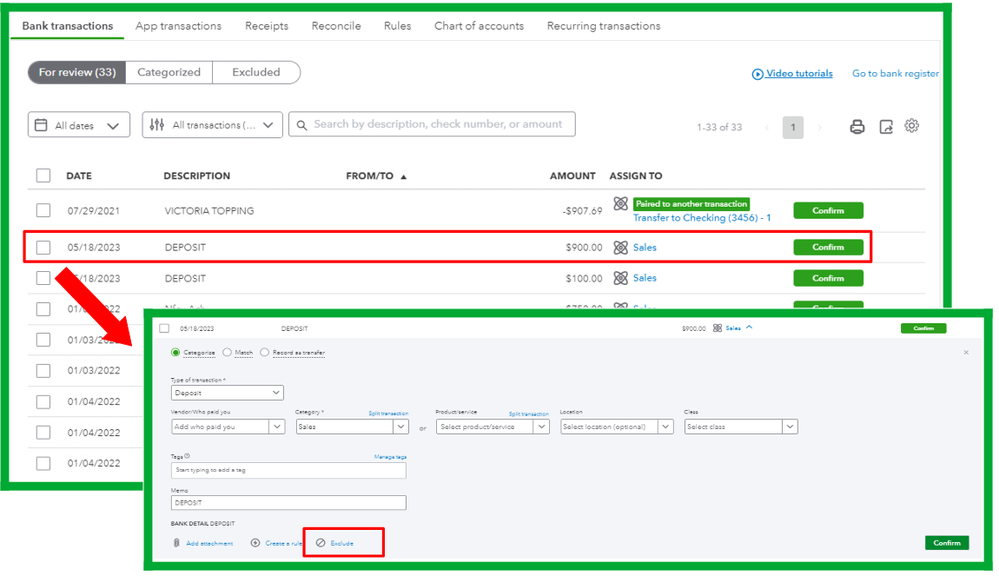Check the 05/18/2023 $100.00 deposit checkbox
Viewport: 999px width, 576px height.
pyautogui.click(x=43, y=278)
